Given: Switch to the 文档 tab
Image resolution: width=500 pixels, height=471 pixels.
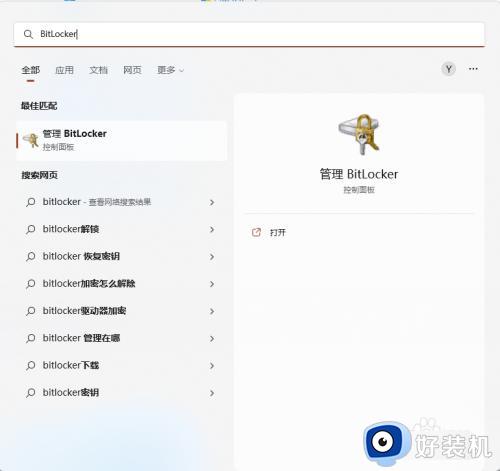Looking at the screenshot, I should 98,70.
